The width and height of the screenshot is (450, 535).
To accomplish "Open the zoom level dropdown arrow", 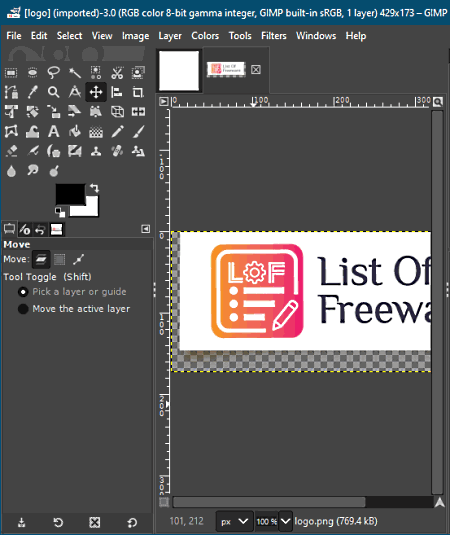I will coord(286,521).
